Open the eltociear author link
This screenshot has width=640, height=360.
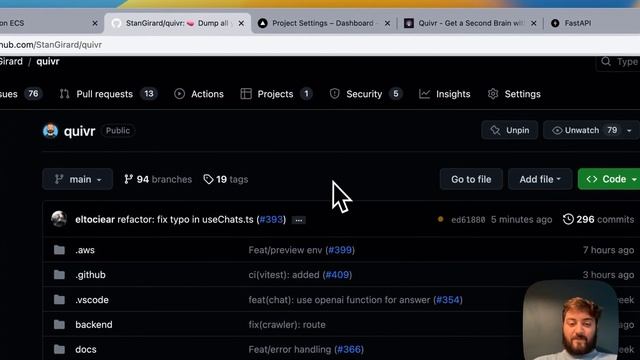point(95,220)
